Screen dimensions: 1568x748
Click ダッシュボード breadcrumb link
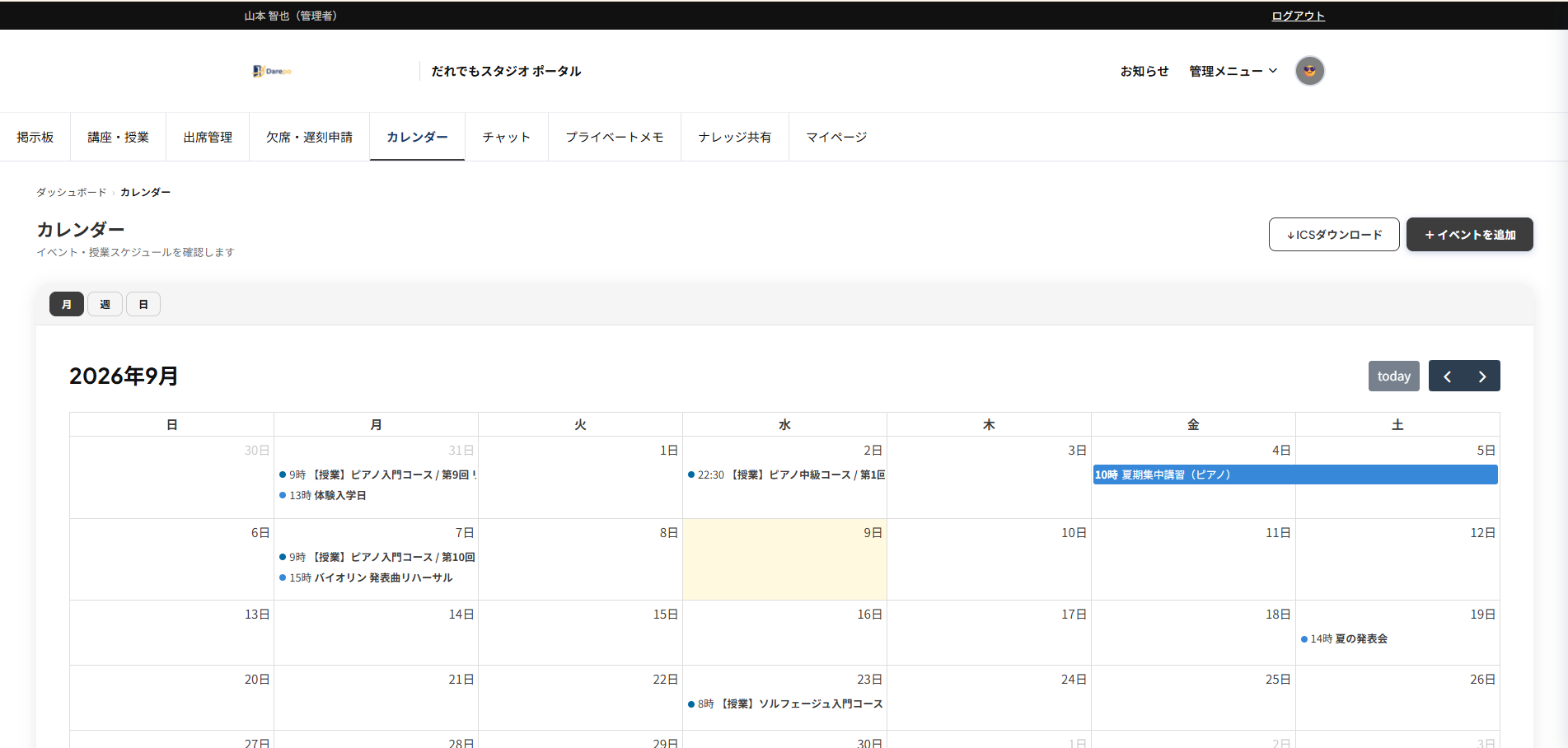click(x=72, y=192)
